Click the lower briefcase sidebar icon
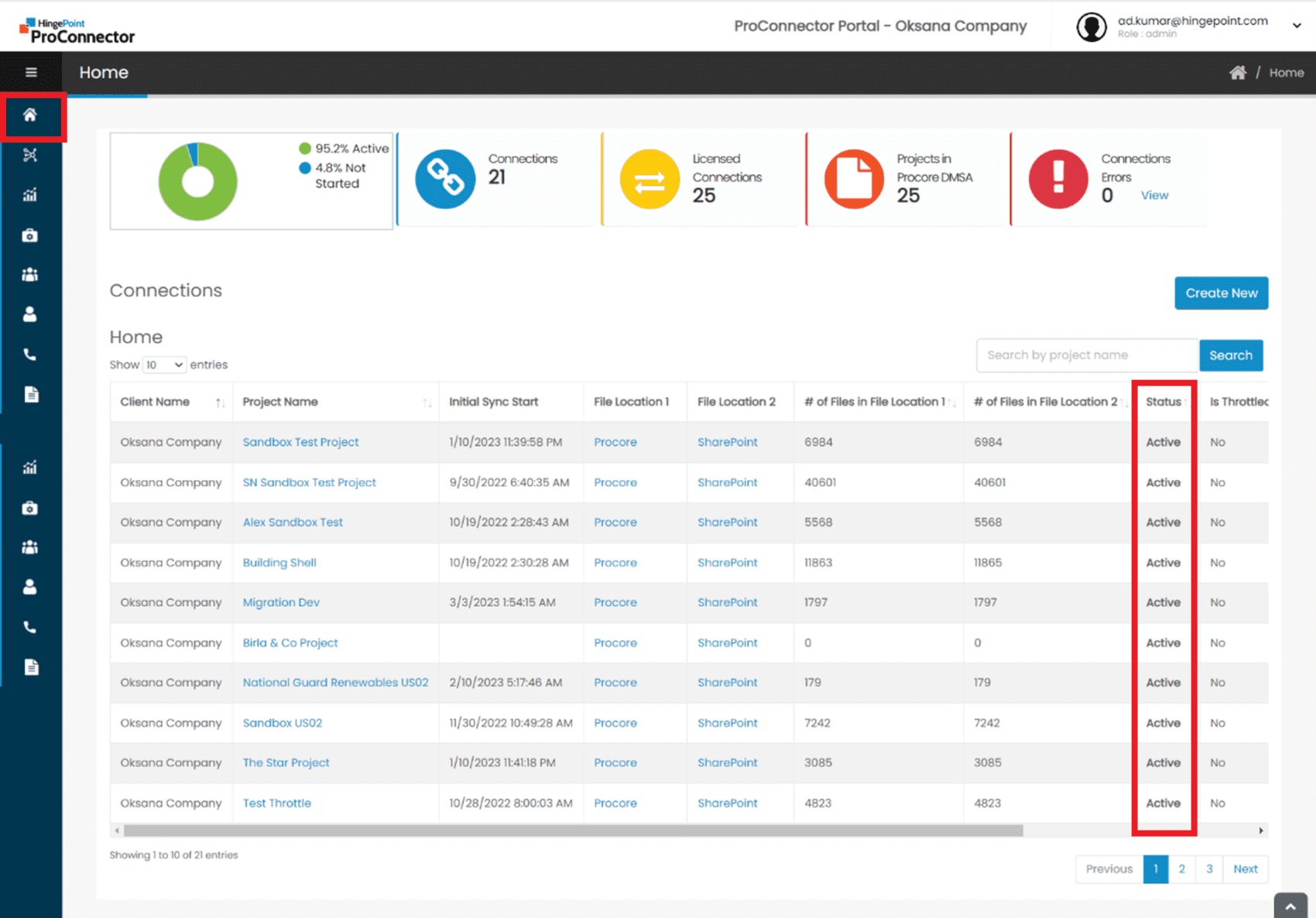 click(x=30, y=508)
